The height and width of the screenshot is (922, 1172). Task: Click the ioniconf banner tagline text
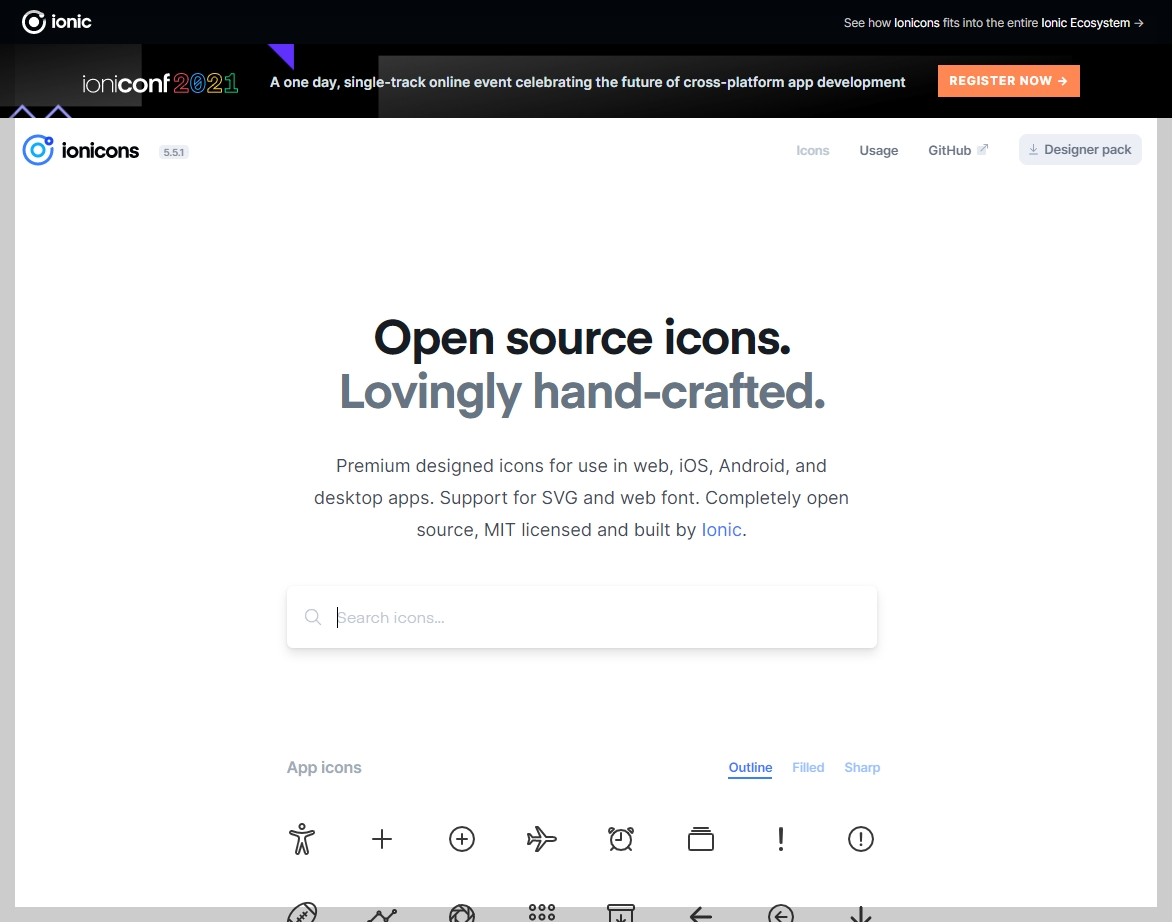[587, 82]
